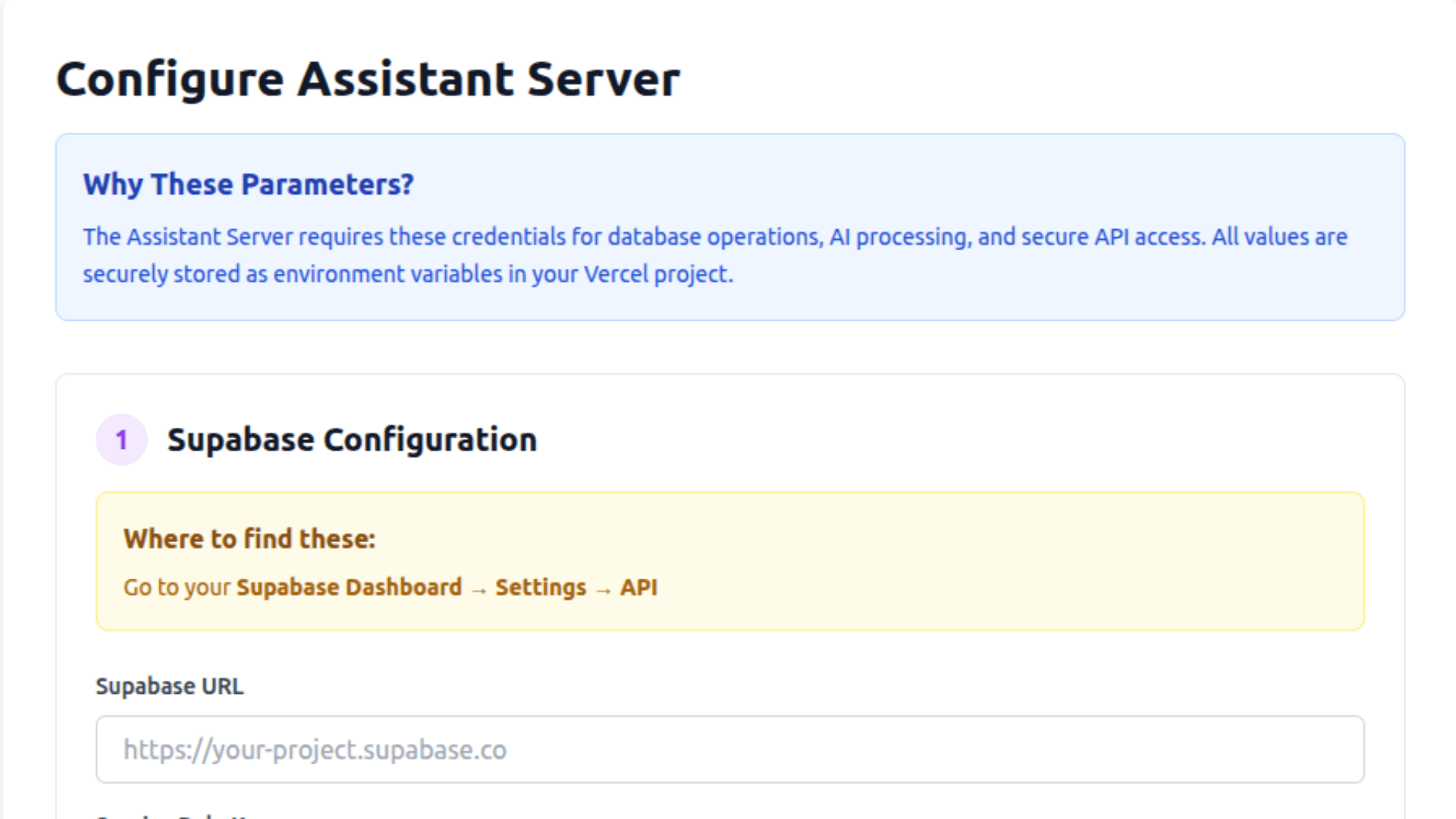Click the Why These Parameters? heading
The height and width of the screenshot is (819, 1456).
tap(248, 184)
